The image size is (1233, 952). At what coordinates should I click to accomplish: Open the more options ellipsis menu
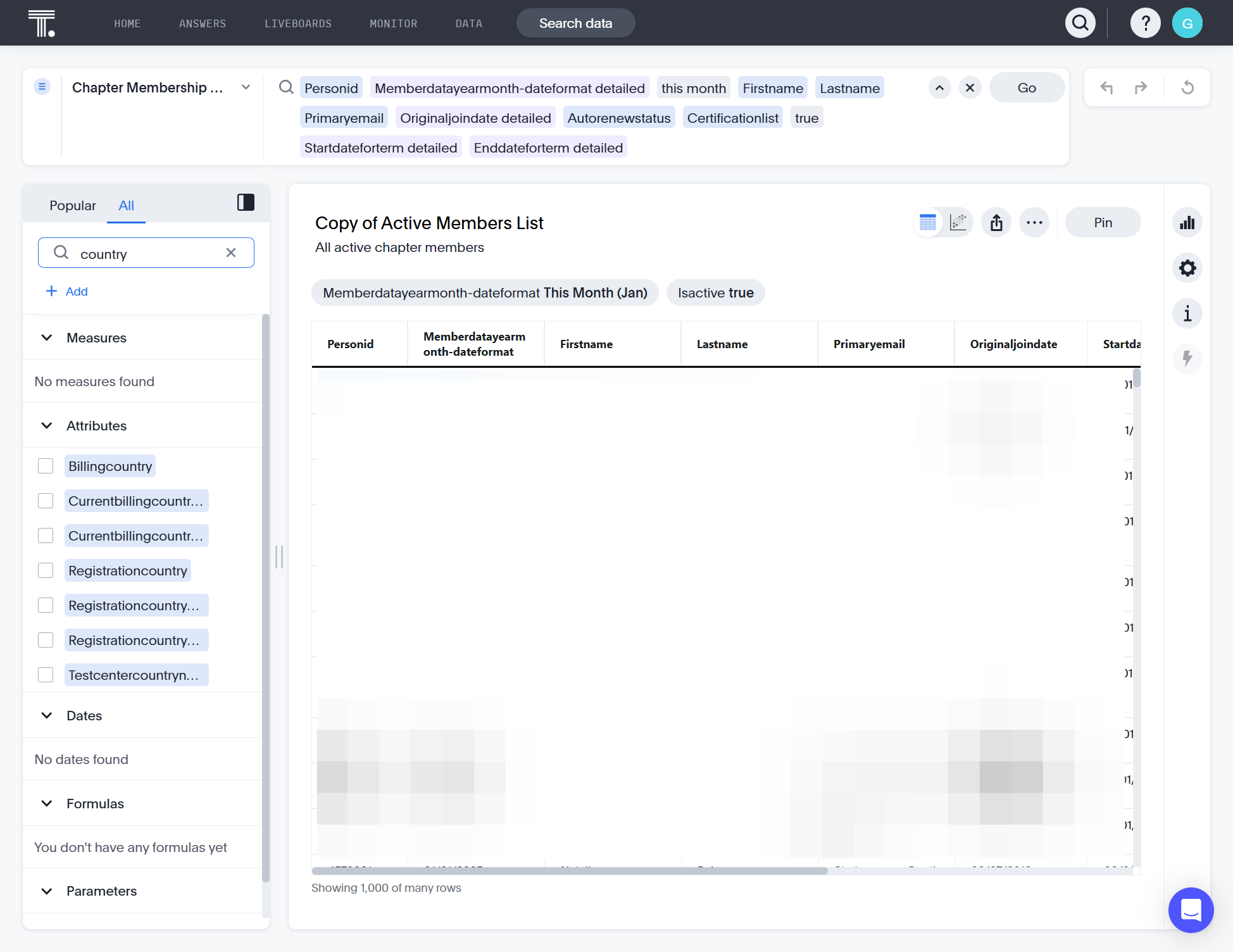tap(1034, 222)
